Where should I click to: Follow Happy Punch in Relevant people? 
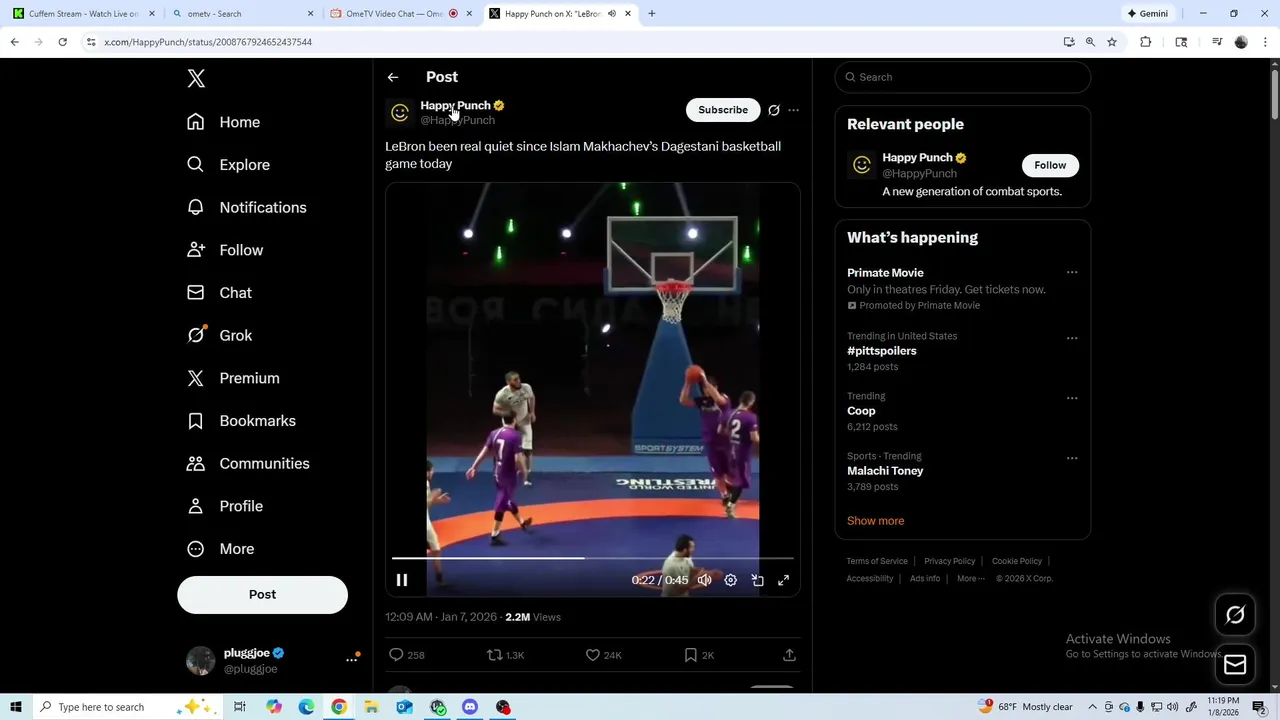[1050, 165]
